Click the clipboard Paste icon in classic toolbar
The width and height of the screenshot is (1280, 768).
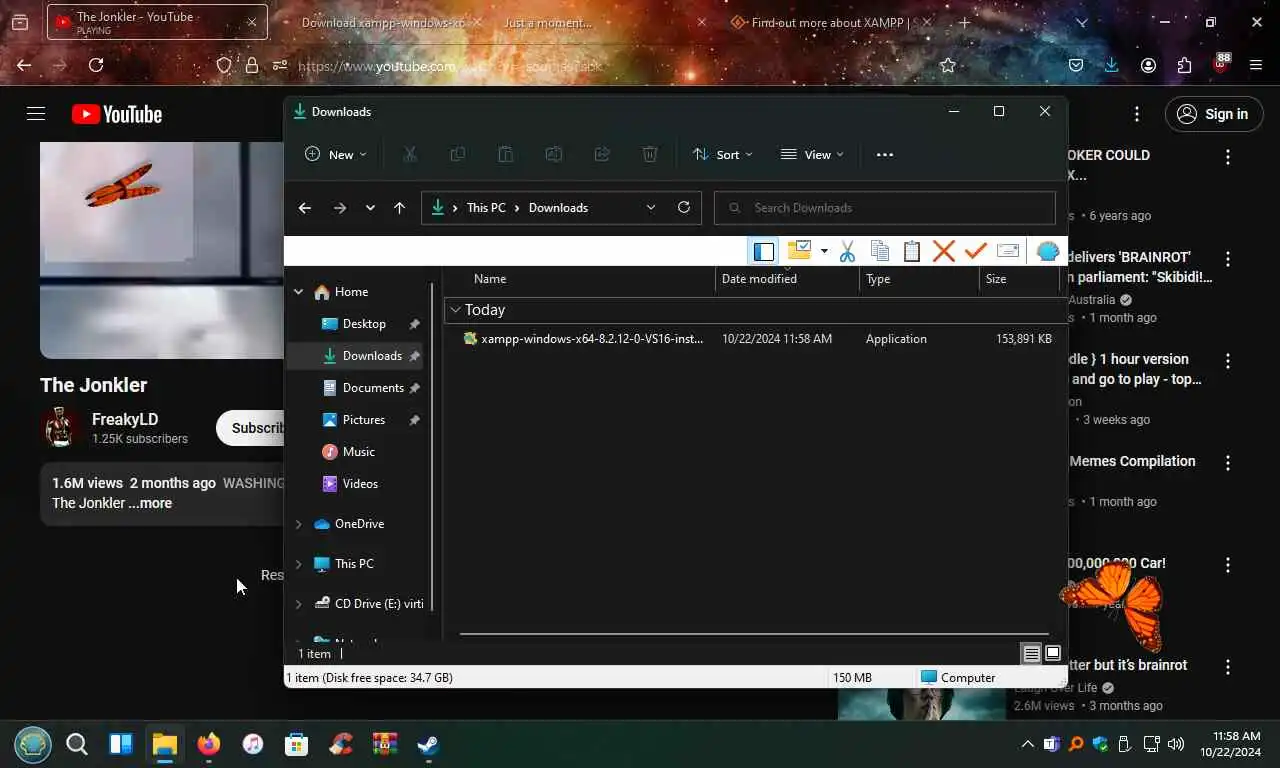pos(912,251)
